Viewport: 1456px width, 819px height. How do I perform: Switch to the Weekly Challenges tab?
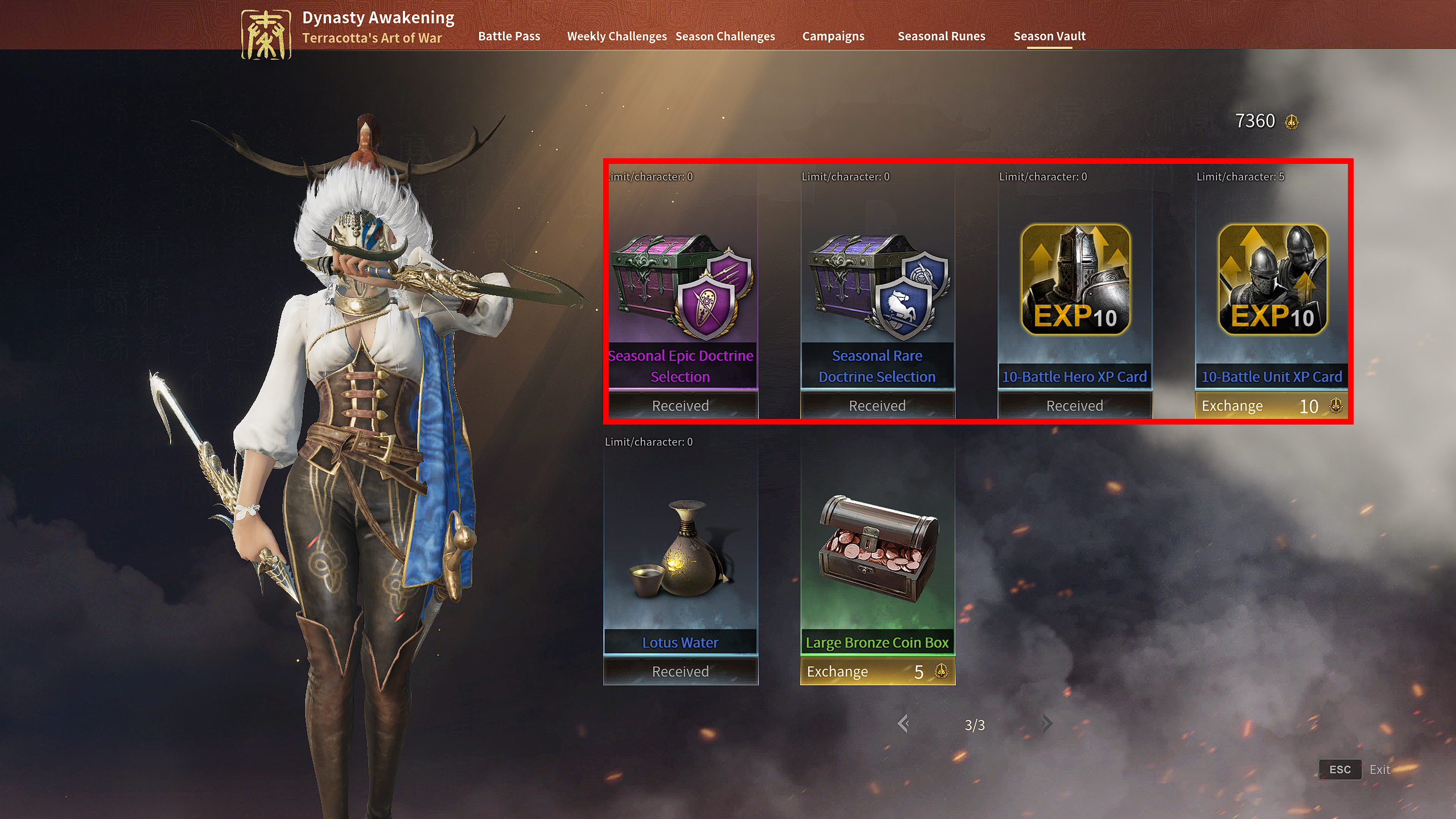point(617,36)
